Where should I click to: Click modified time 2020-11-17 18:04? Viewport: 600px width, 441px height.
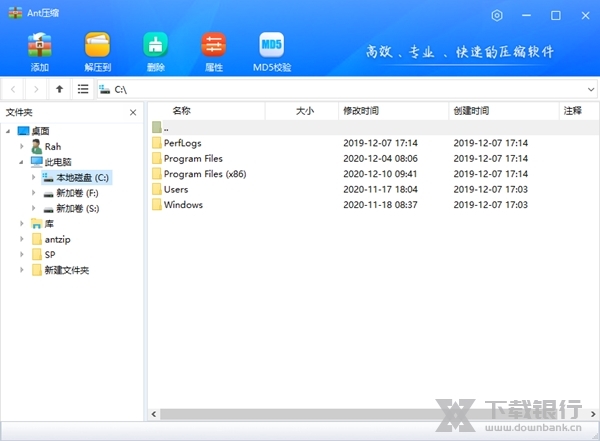380,189
